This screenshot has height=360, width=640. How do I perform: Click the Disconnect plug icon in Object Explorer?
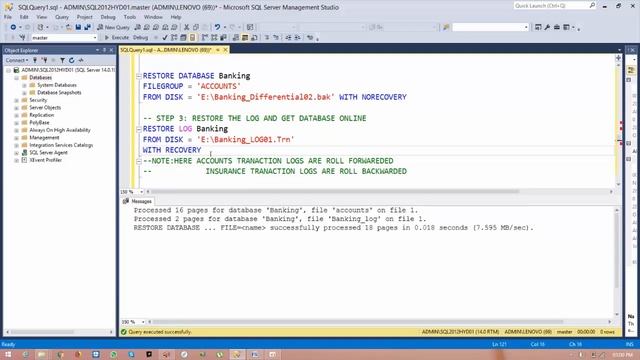[44, 60]
